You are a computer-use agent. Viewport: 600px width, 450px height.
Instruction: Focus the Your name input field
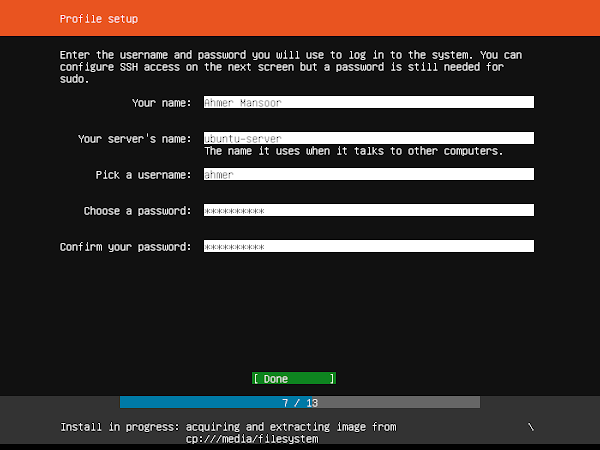(369, 102)
